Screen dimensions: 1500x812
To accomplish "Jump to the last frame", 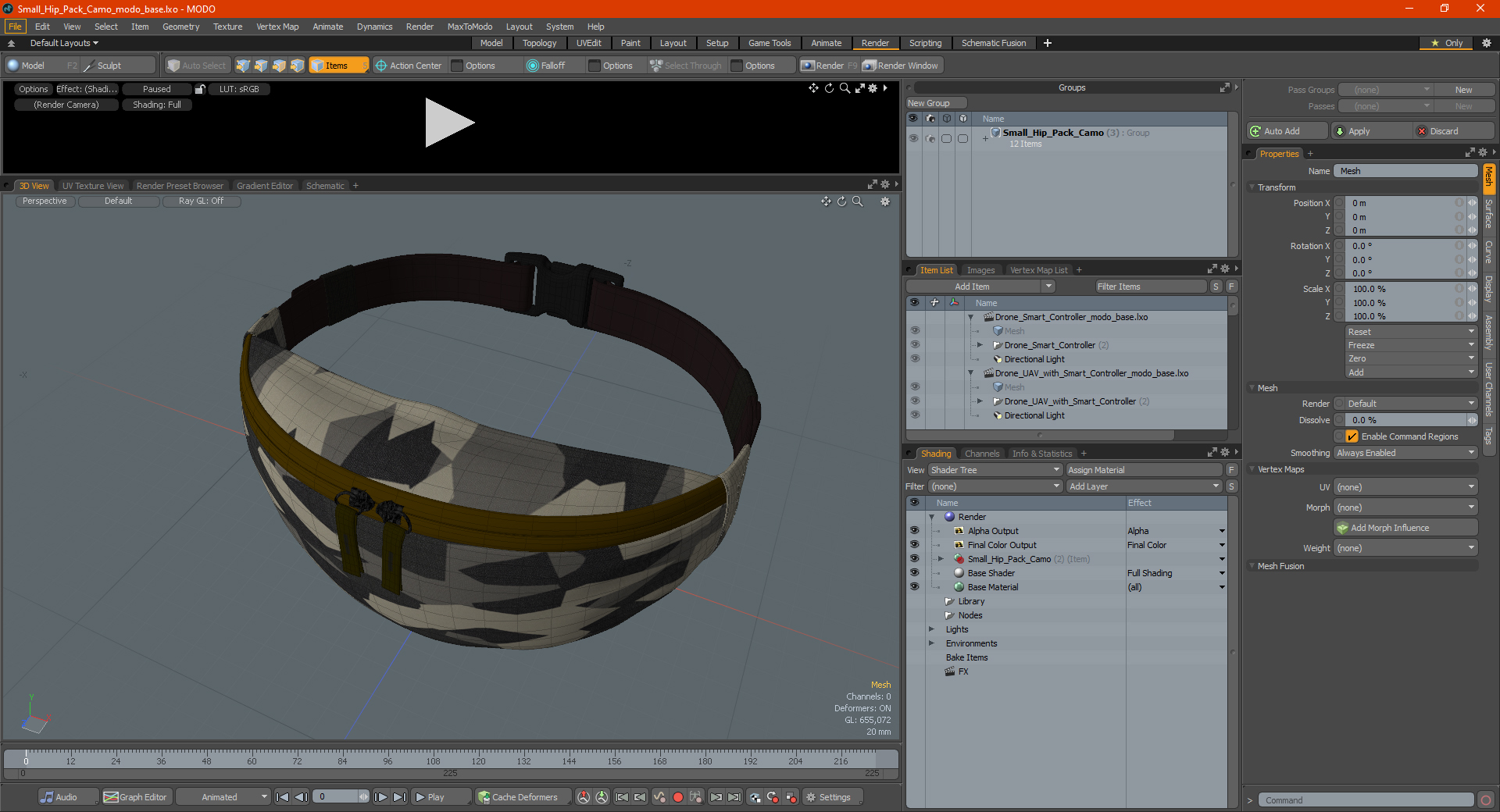I will pyautogui.click(x=399, y=797).
